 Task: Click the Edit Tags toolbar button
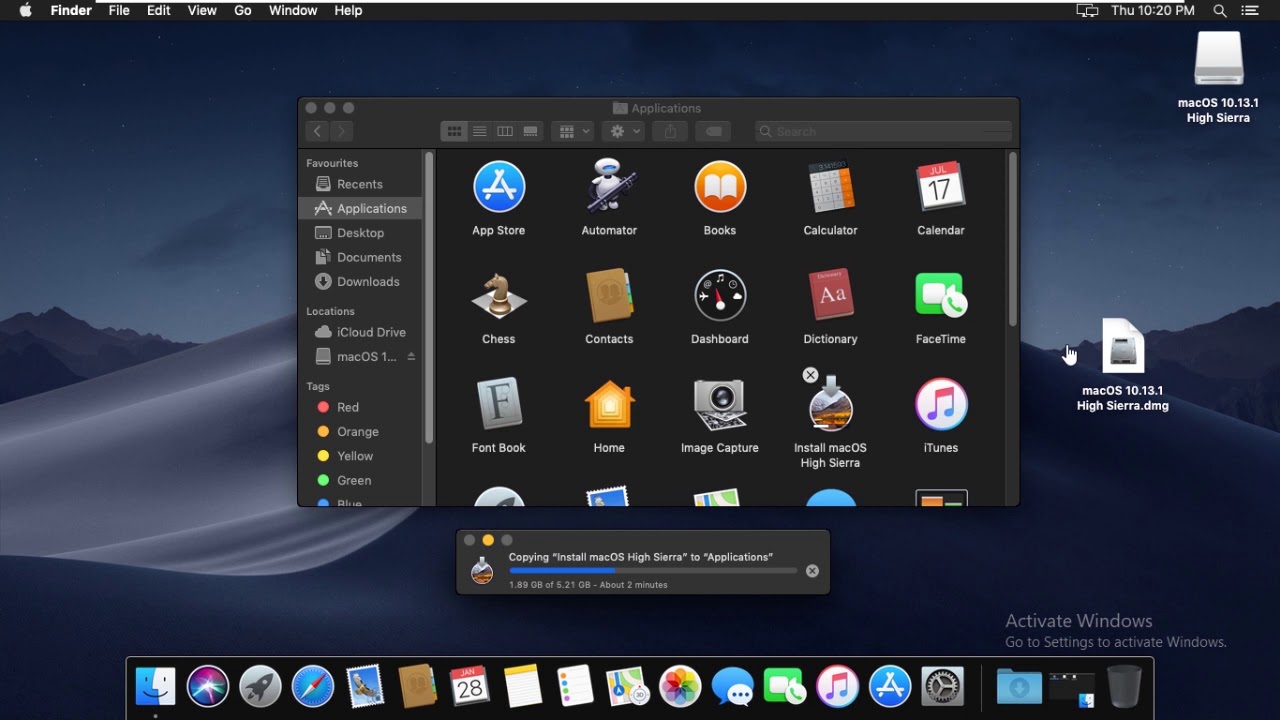click(x=713, y=131)
